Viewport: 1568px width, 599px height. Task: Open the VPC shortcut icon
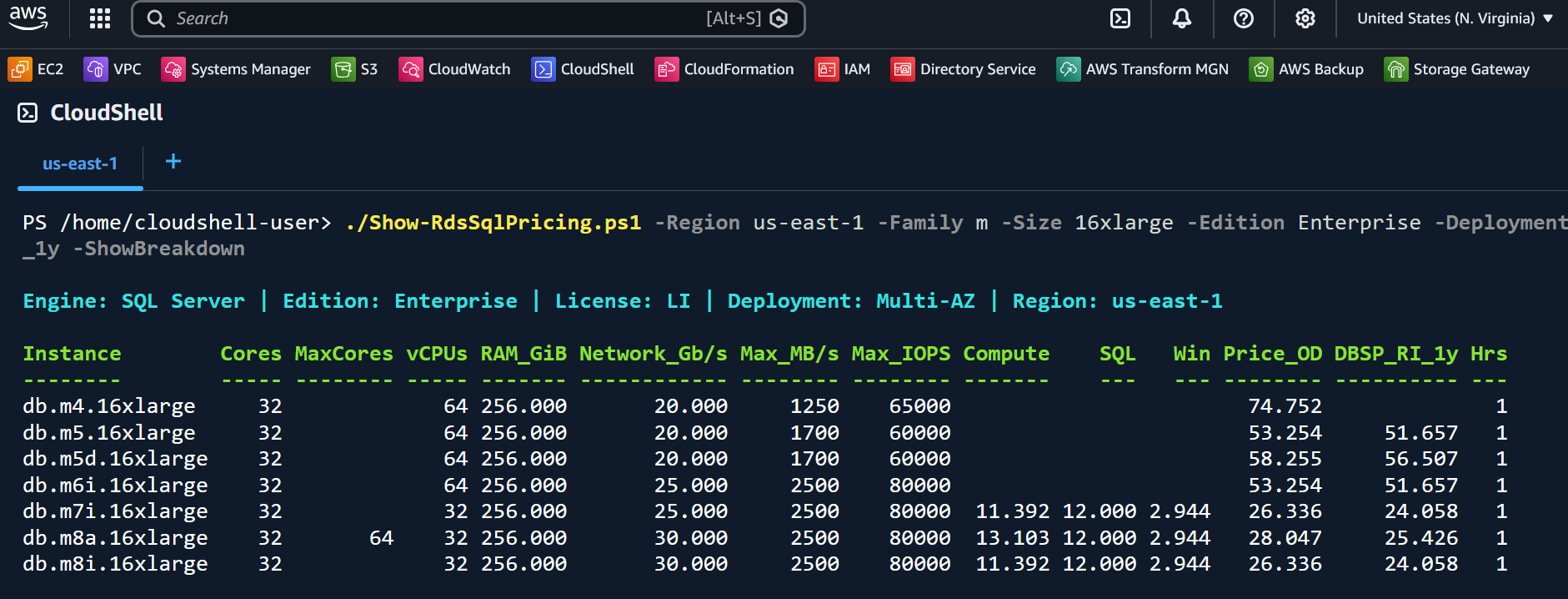(x=96, y=69)
